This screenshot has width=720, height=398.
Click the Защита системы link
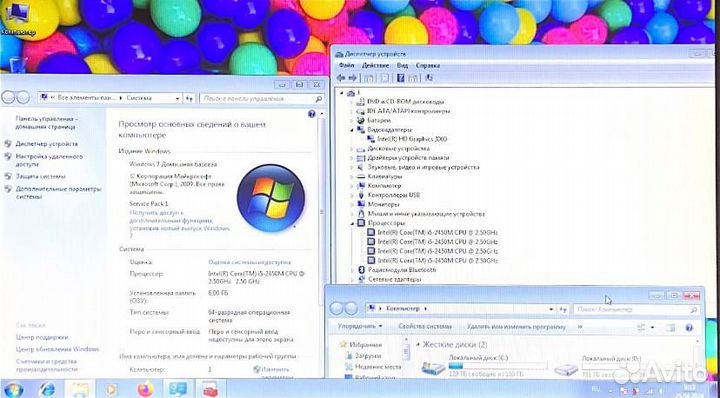40,176
